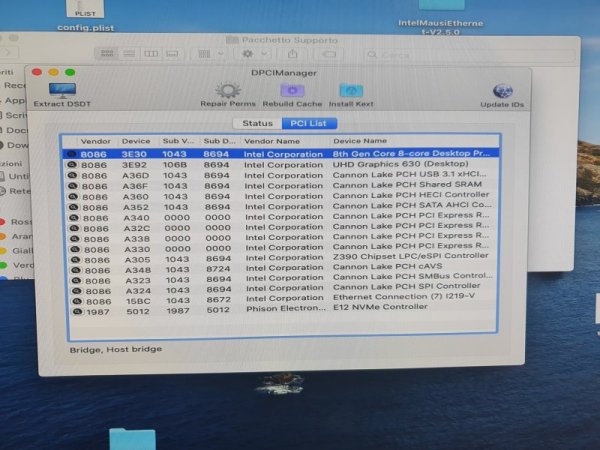Switch Finder window to column view
This screenshot has height=450, width=600.
click(151, 54)
